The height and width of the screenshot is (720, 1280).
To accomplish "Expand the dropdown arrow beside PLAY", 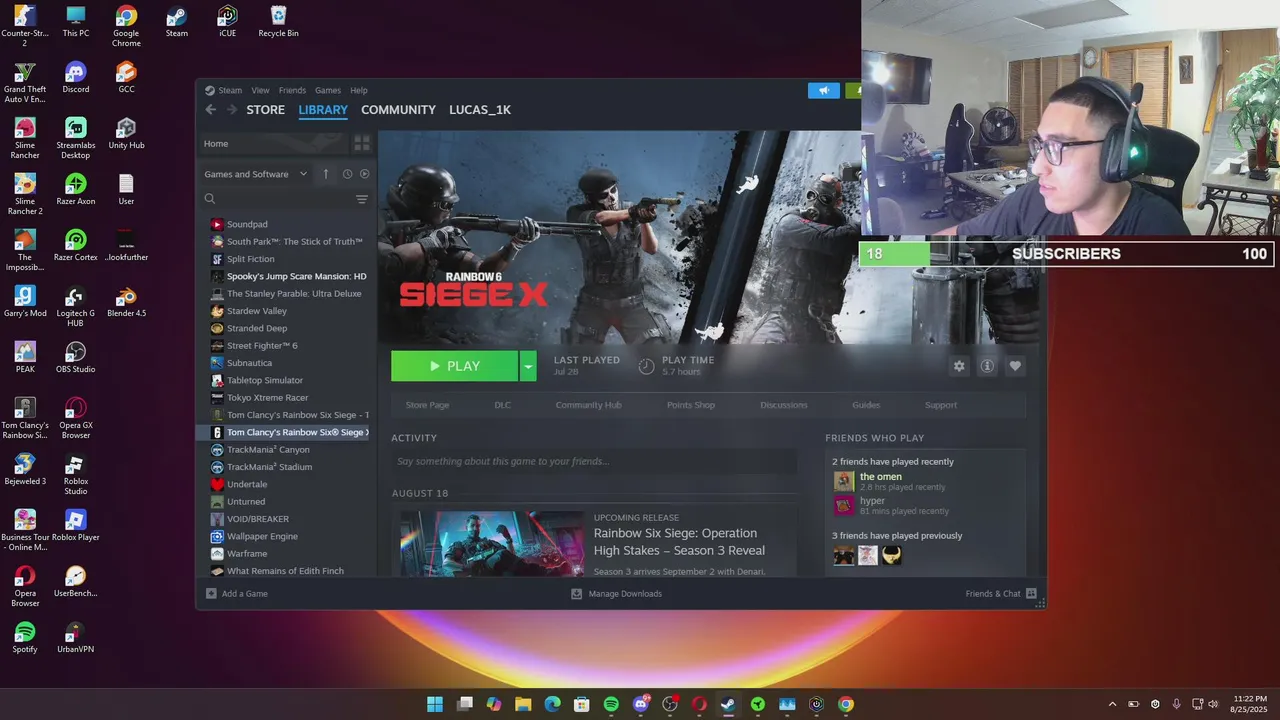I will [528, 366].
